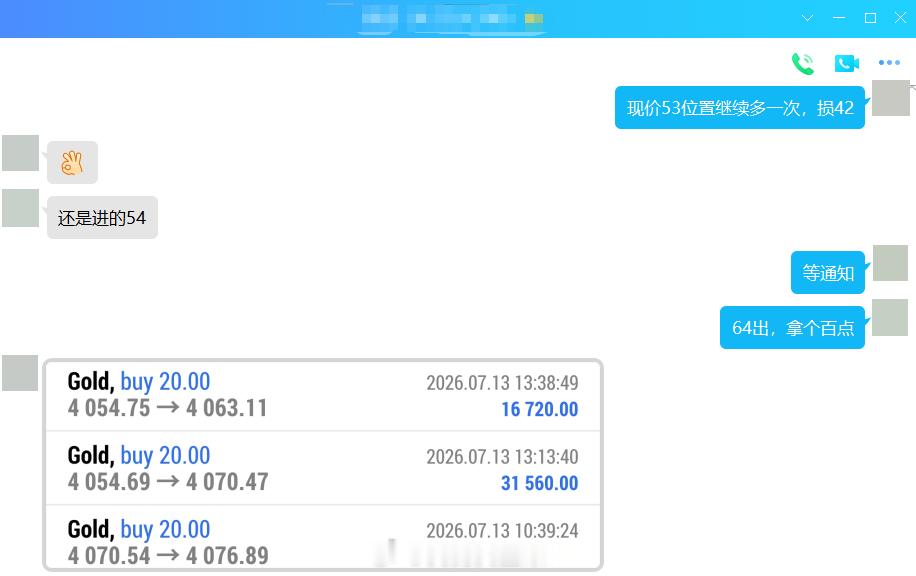Click the timestamp 2026.07.13 13:13:40
This screenshot has width=916, height=576.
(x=502, y=456)
